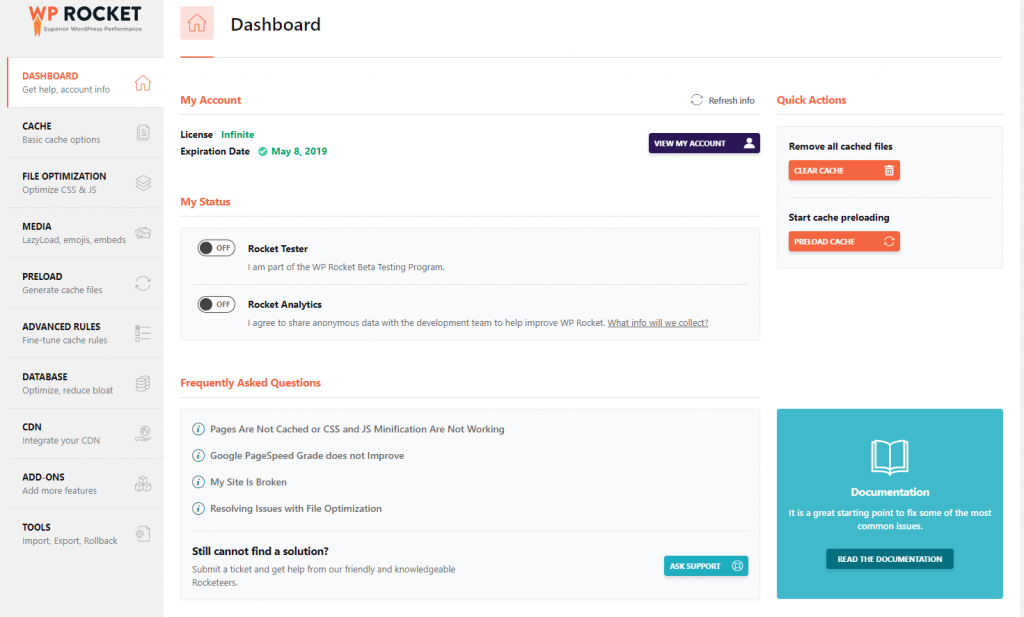Click the Refresh info link
The width and height of the screenshot is (1024, 617).
pyautogui.click(x=722, y=101)
